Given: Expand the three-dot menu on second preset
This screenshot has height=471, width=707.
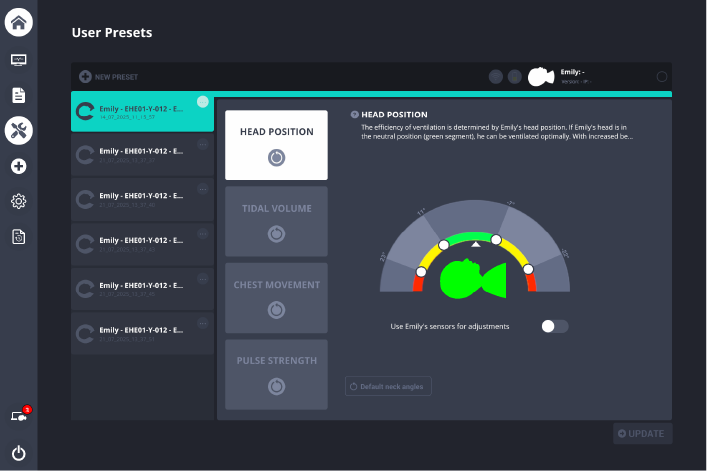Looking at the screenshot, I should pyautogui.click(x=203, y=146).
